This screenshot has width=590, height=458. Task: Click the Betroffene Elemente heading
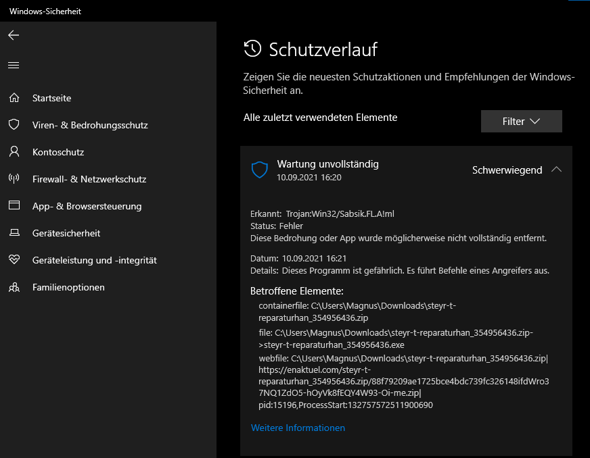[x=297, y=291]
